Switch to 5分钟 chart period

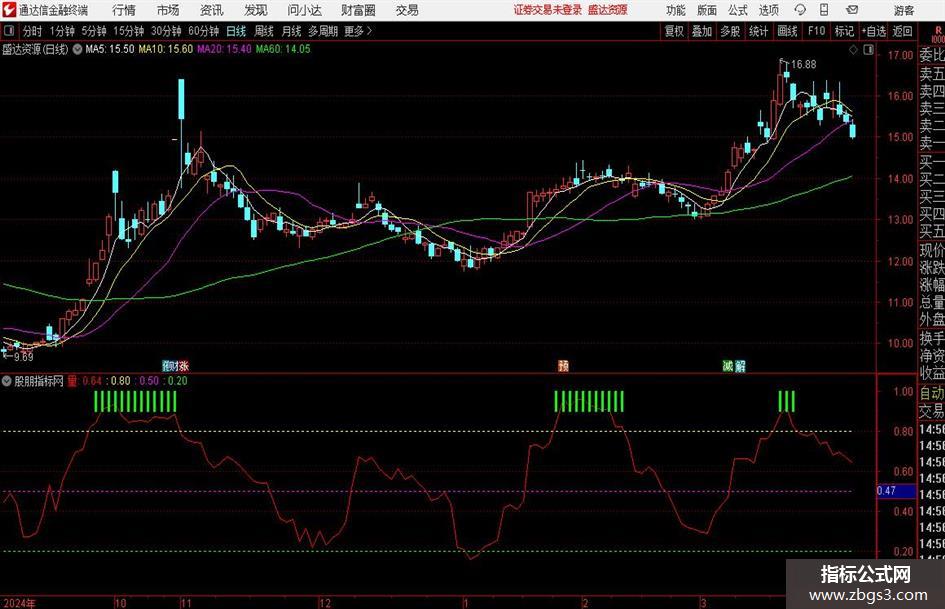click(x=93, y=31)
